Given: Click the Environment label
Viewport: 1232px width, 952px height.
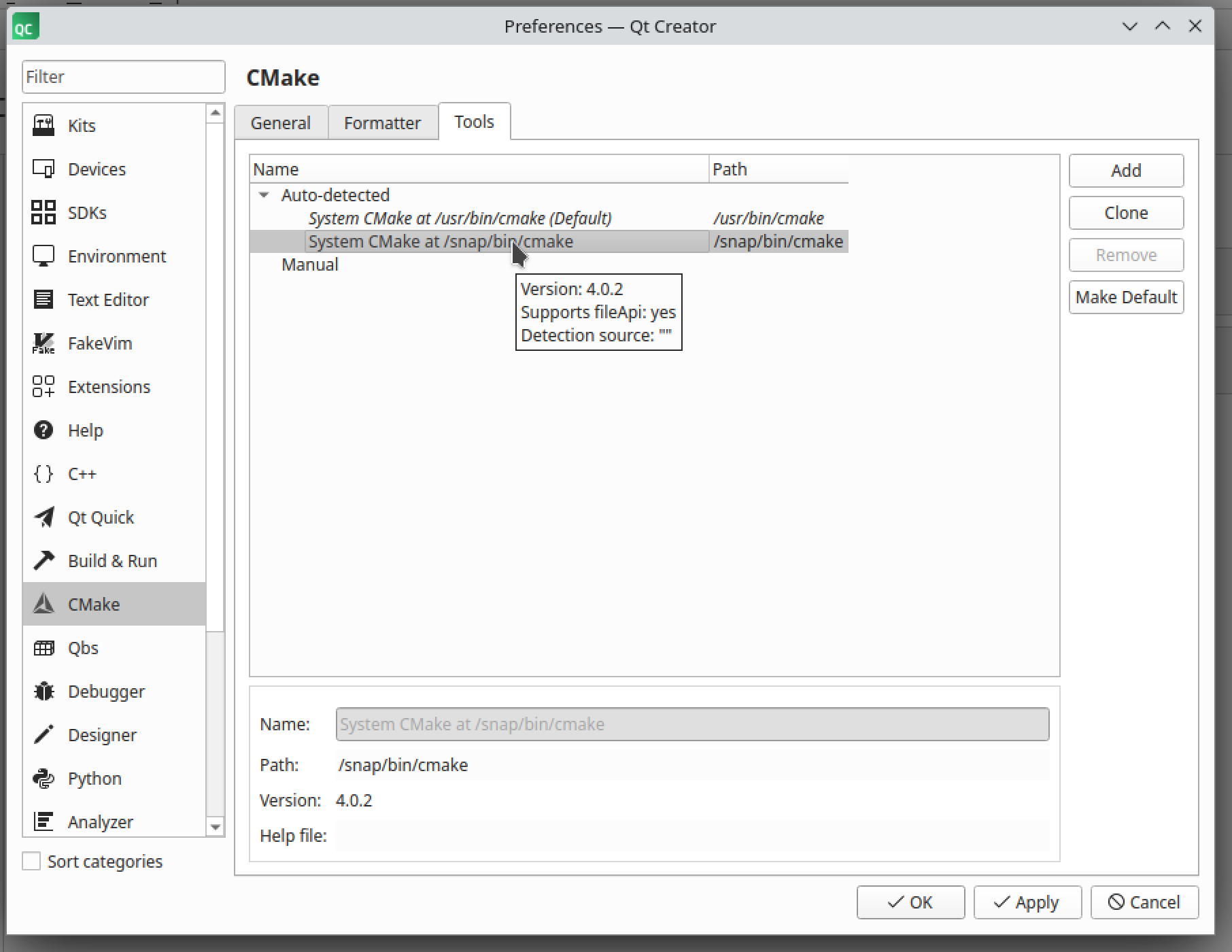Looking at the screenshot, I should 117,256.
